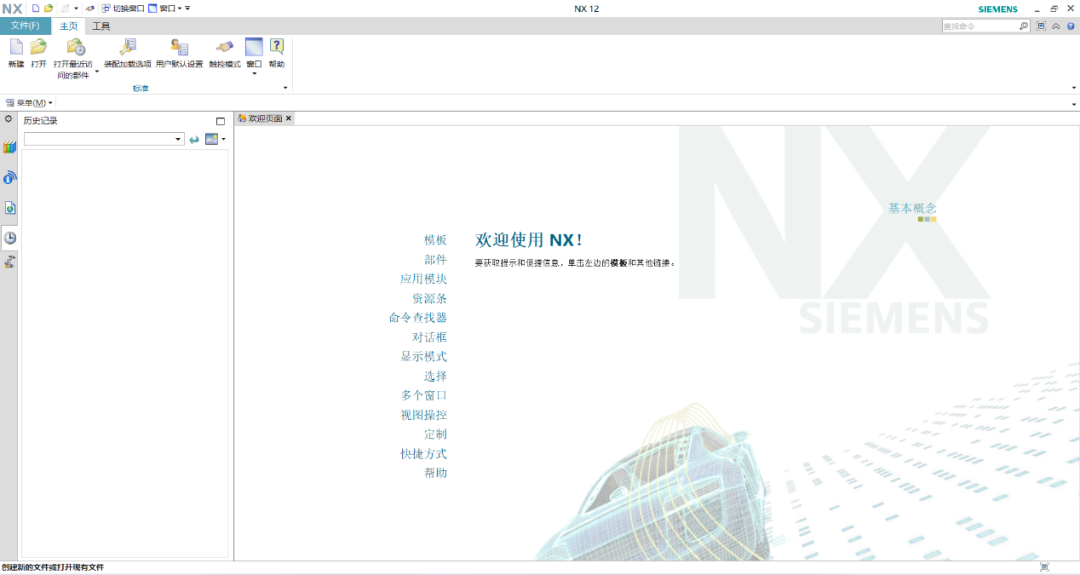Open the history clock sidebar tab
This screenshot has height=575, width=1080.
[10, 238]
